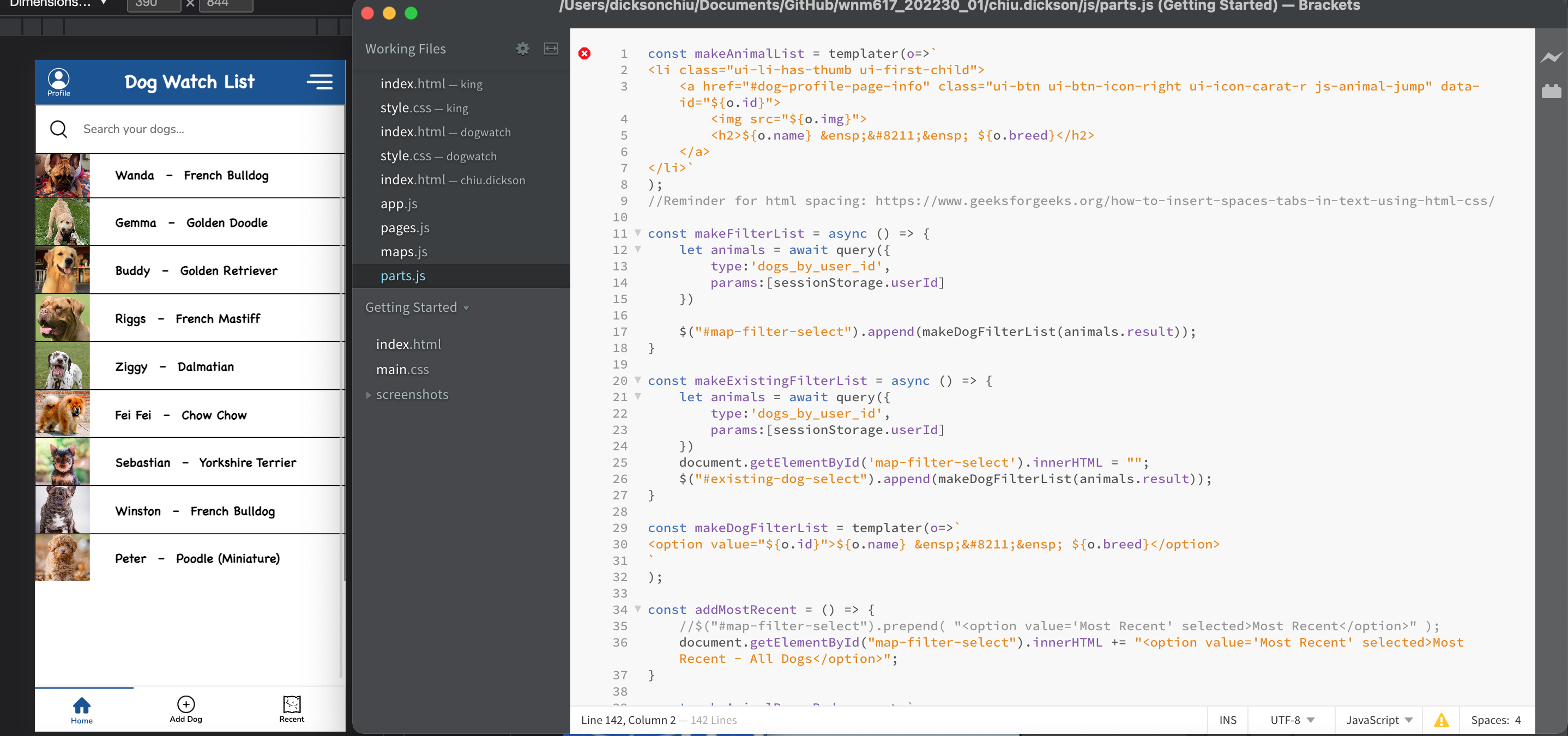Viewport: 1568px width, 736px height.
Task: Click the Profile icon in sidebar
Action: pyautogui.click(x=59, y=78)
